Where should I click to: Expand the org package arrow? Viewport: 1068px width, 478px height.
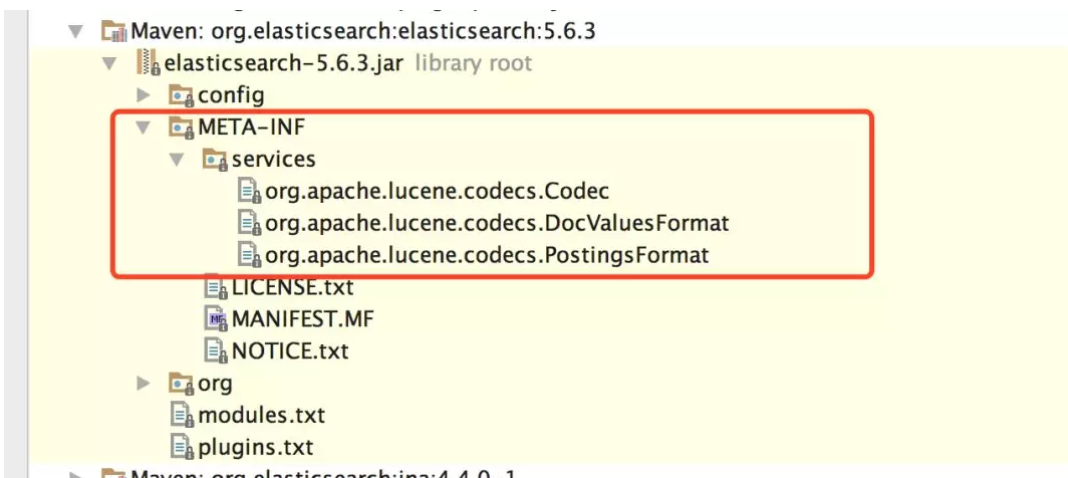point(142,383)
